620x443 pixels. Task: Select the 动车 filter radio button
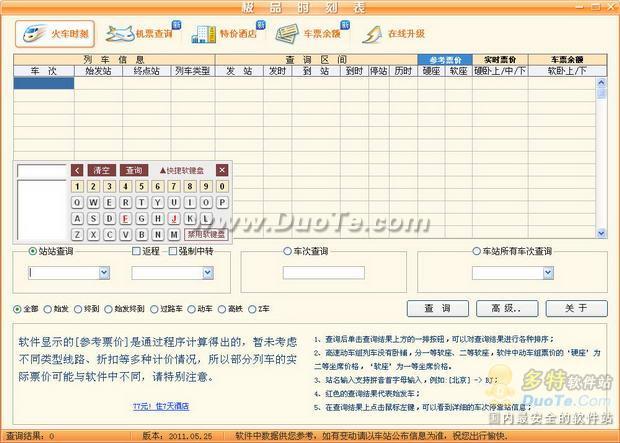click(191, 309)
